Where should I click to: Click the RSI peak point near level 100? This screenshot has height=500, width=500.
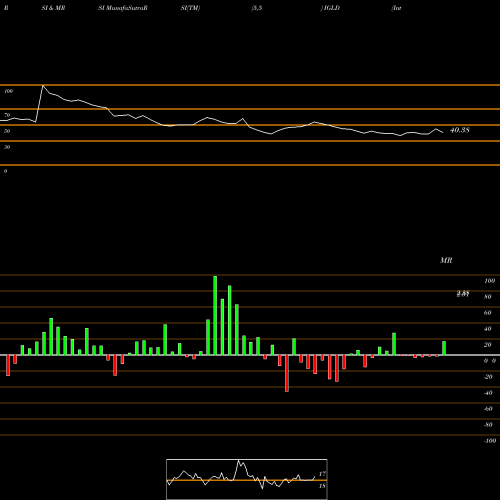click(43, 86)
